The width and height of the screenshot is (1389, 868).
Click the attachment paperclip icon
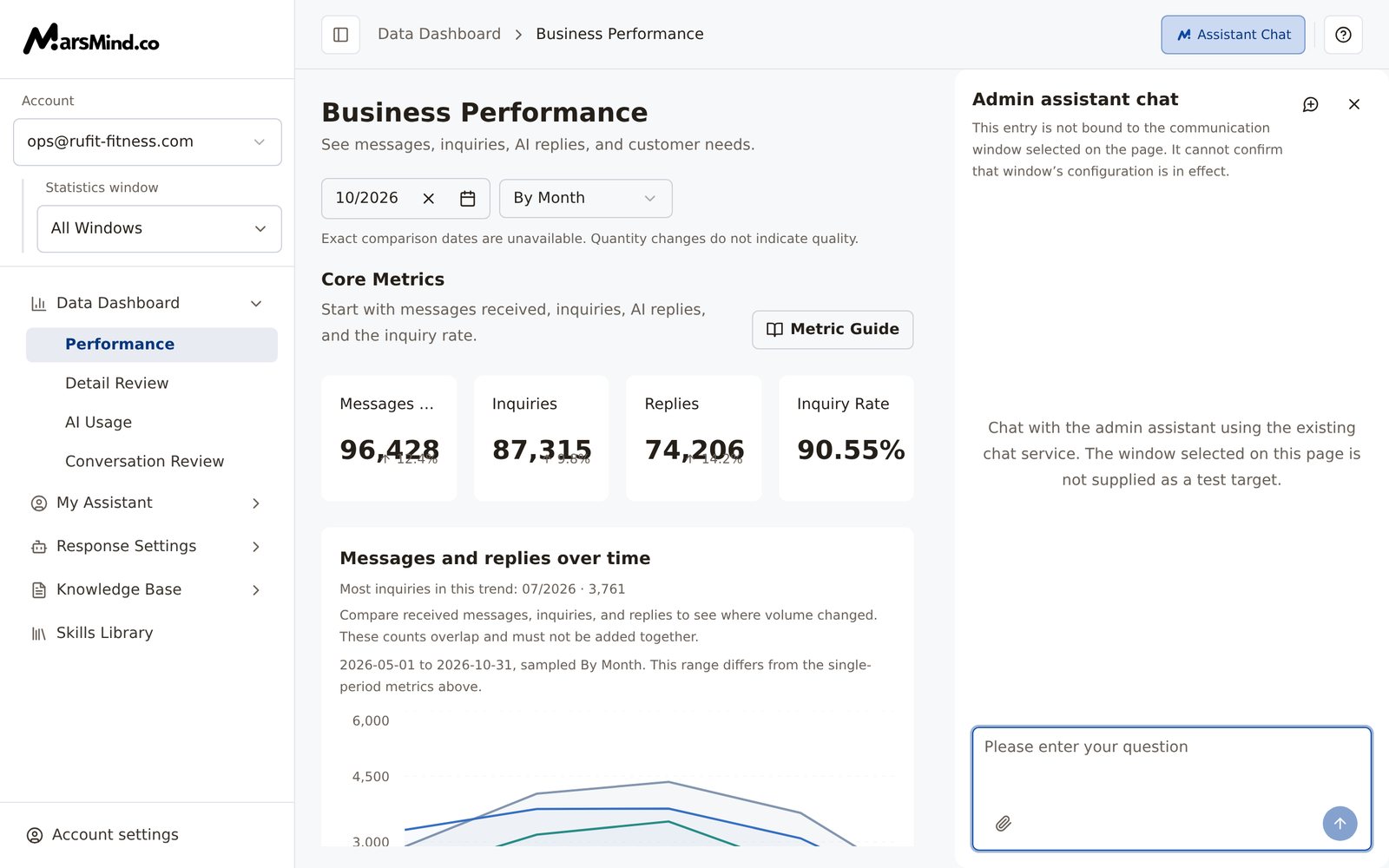coord(1004,824)
